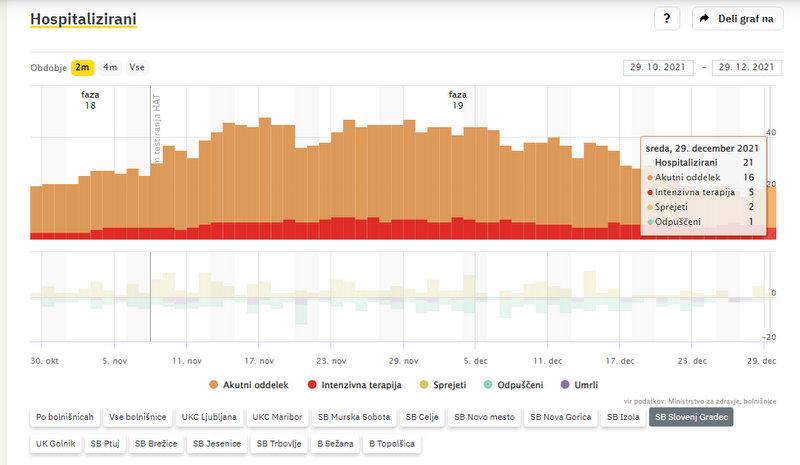Select SB Murska Sobota hospital
The height and width of the screenshot is (465, 800).
[353, 417]
